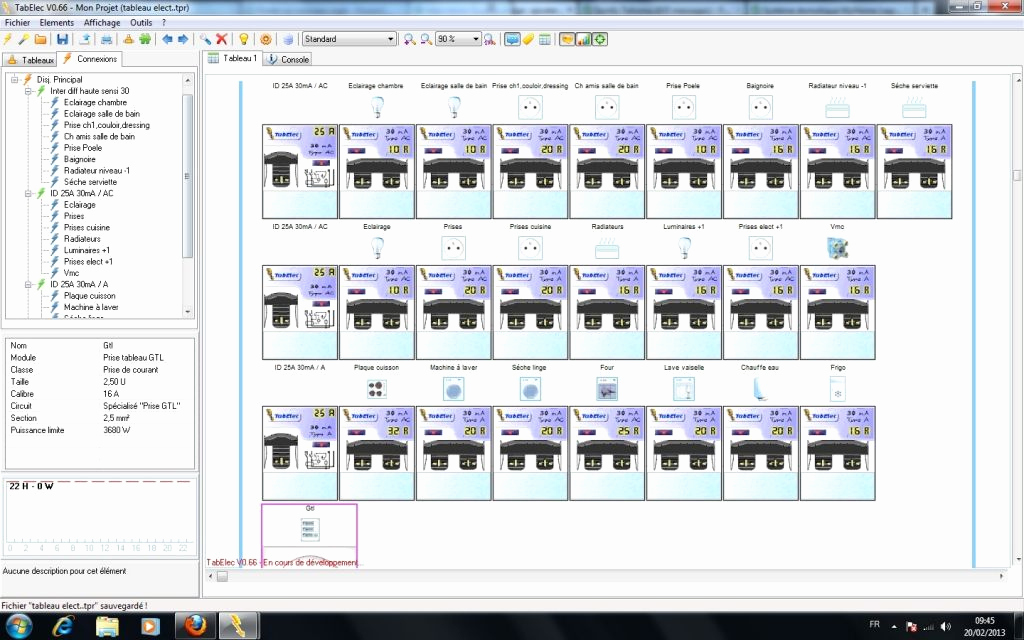Viewport: 1024px width, 640px height.
Task: Click the yellow lightbulb toolbar icon
Action: coord(244,39)
